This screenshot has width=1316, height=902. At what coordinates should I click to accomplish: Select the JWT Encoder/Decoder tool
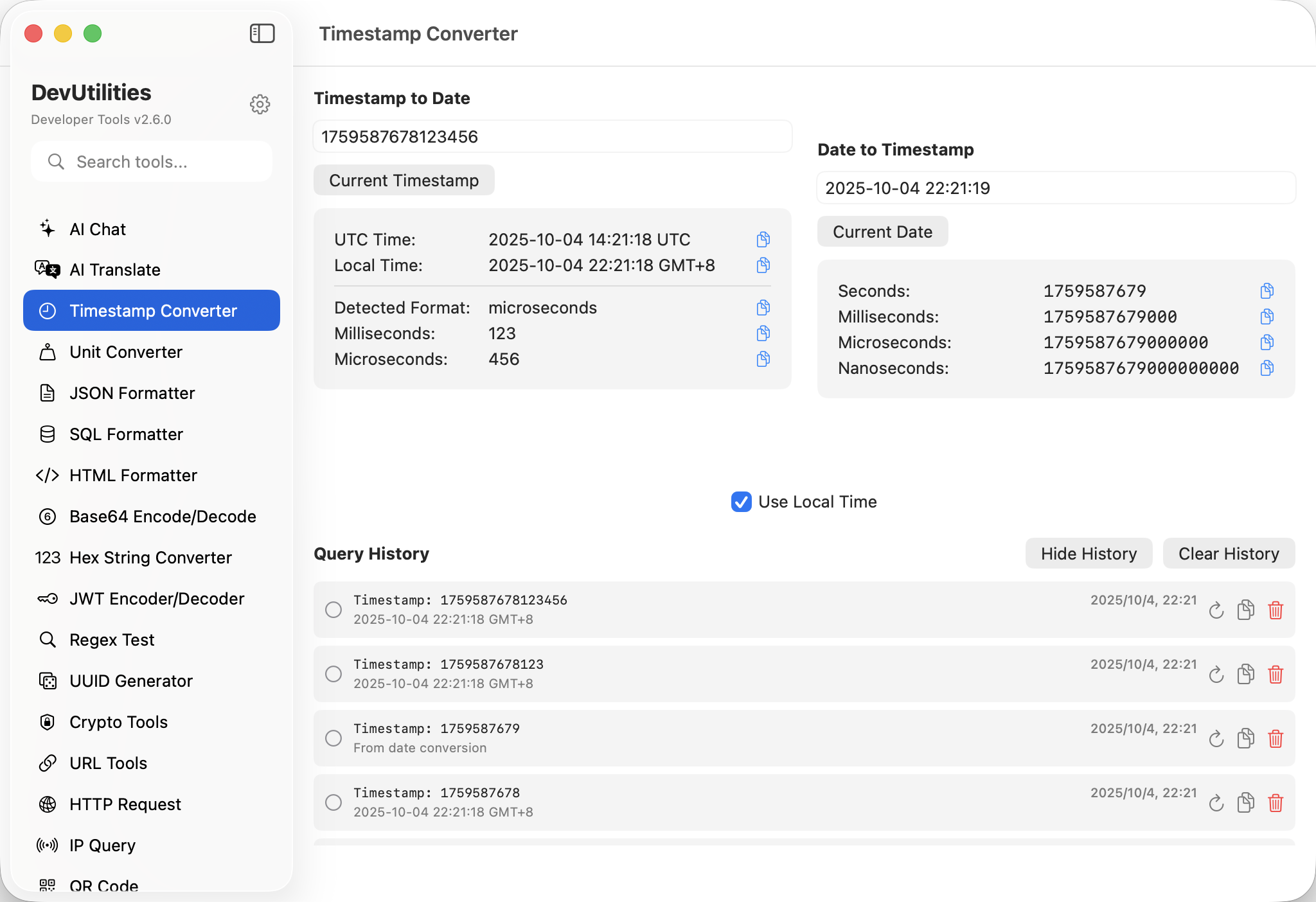(157, 598)
